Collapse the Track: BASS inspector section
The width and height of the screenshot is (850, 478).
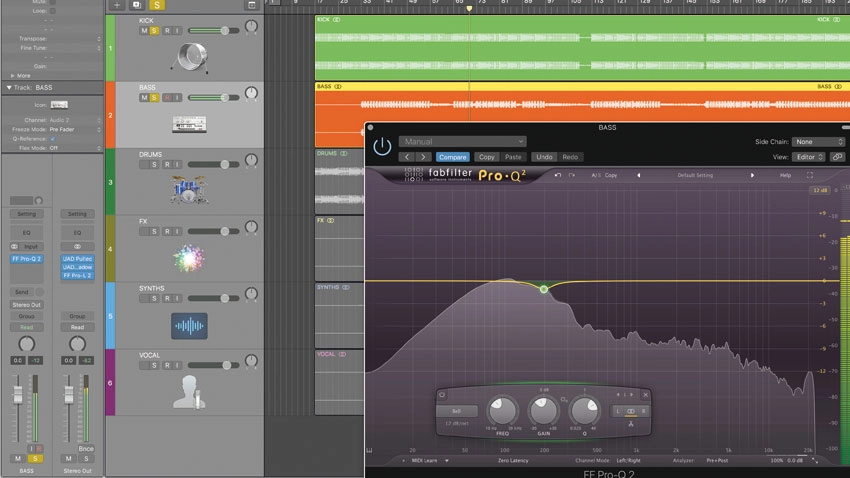(x=9, y=87)
